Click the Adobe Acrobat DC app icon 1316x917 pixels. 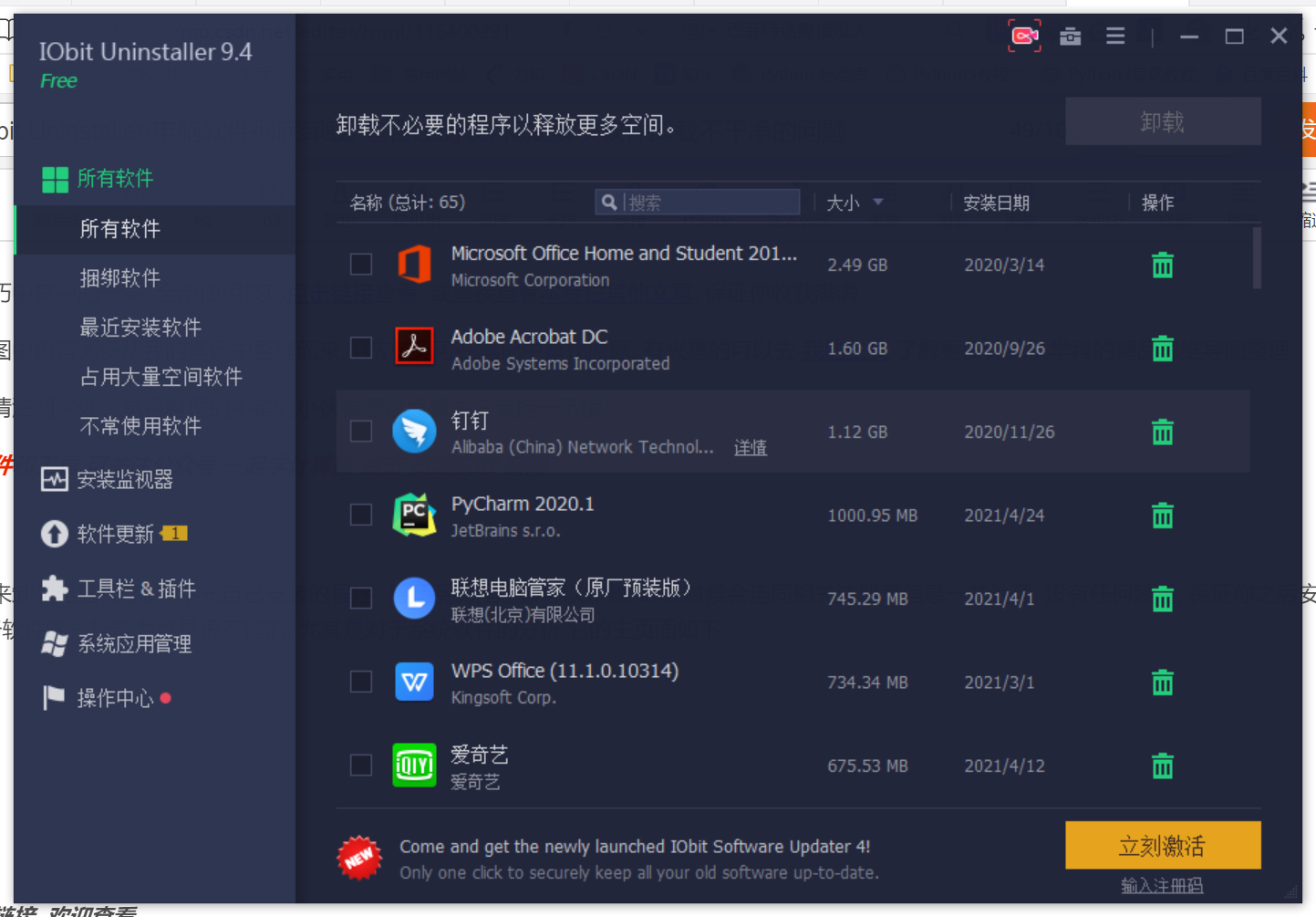(414, 348)
